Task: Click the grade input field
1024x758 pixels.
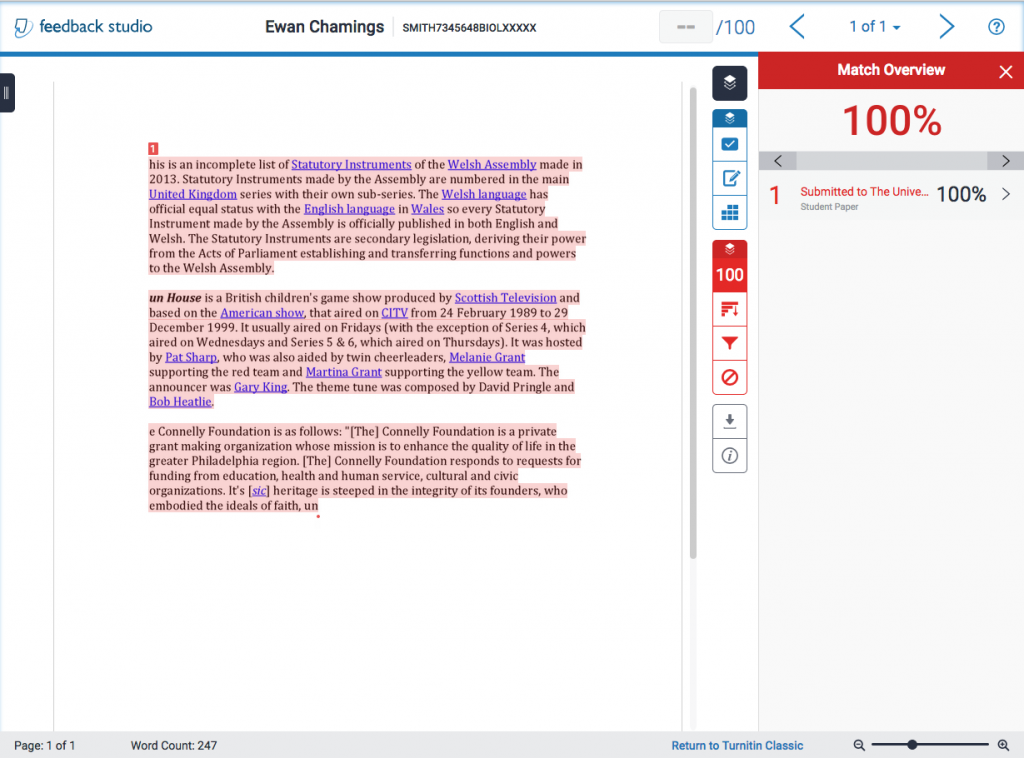Action: pos(686,27)
